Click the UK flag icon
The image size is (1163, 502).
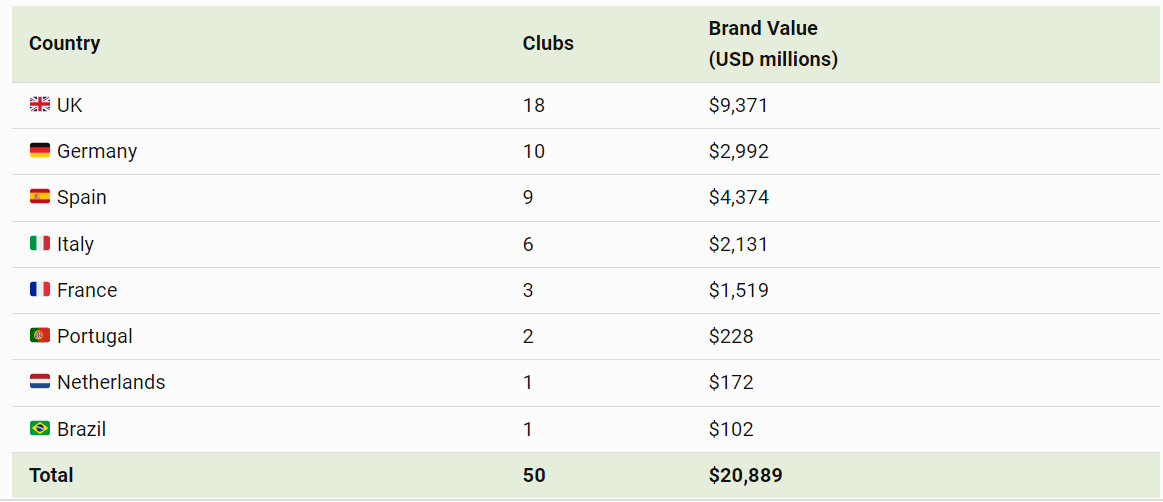pyautogui.click(x=40, y=105)
